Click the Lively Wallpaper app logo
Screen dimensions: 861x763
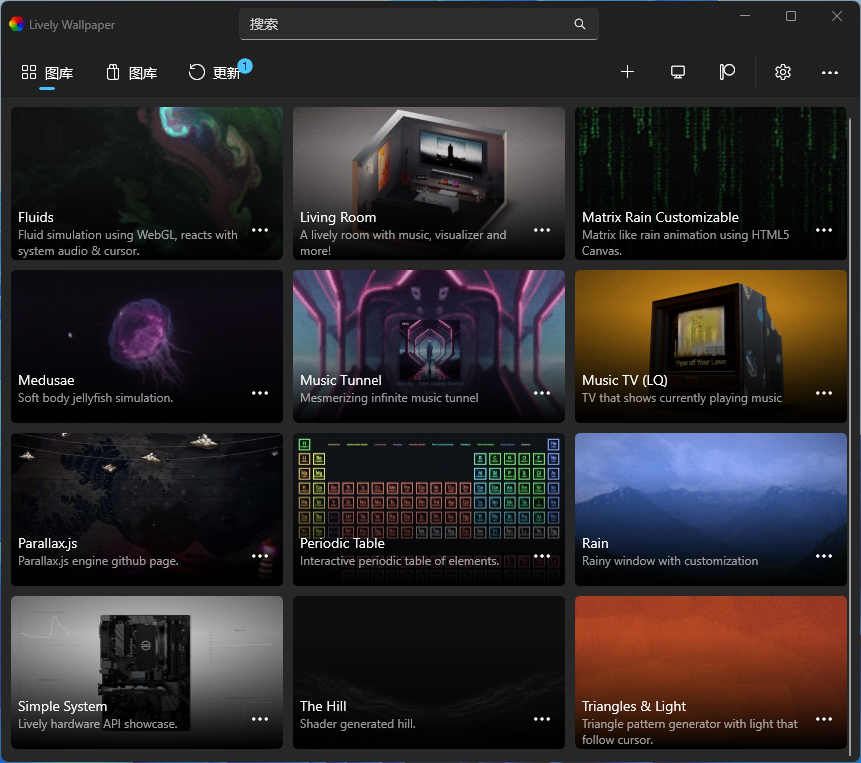click(x=16, y=24)
